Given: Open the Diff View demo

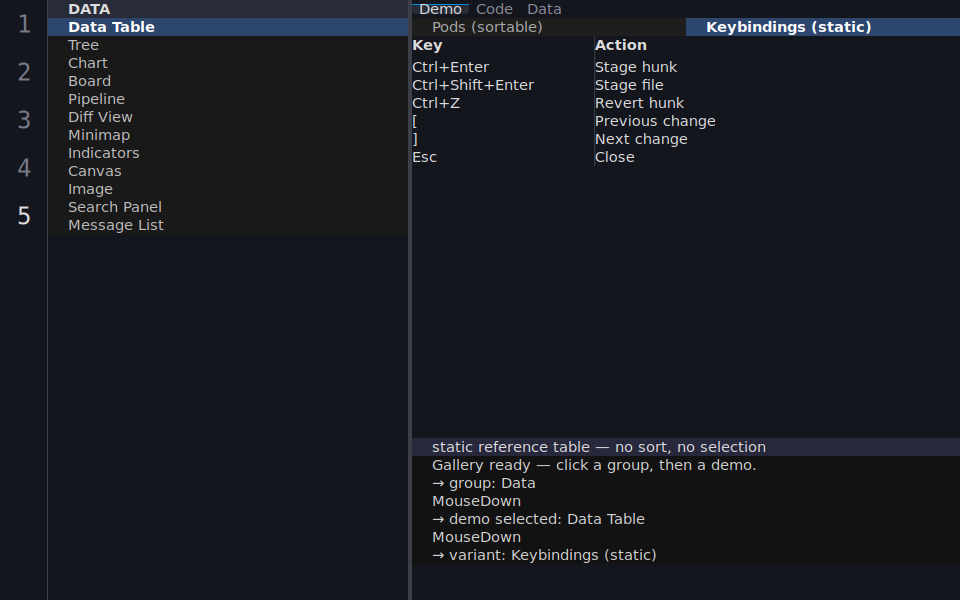Looking at the screenshot, I should click(x=228, y=117).
